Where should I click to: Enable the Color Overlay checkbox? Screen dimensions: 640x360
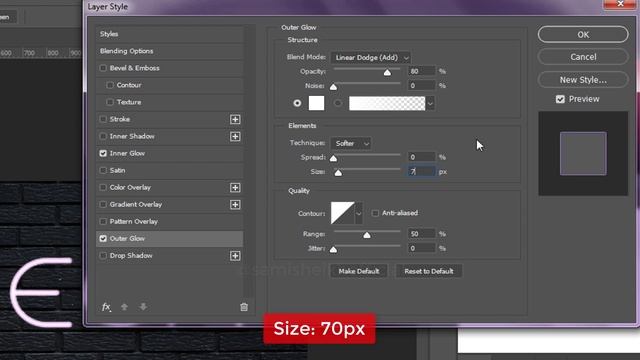[x=103, y=187]
